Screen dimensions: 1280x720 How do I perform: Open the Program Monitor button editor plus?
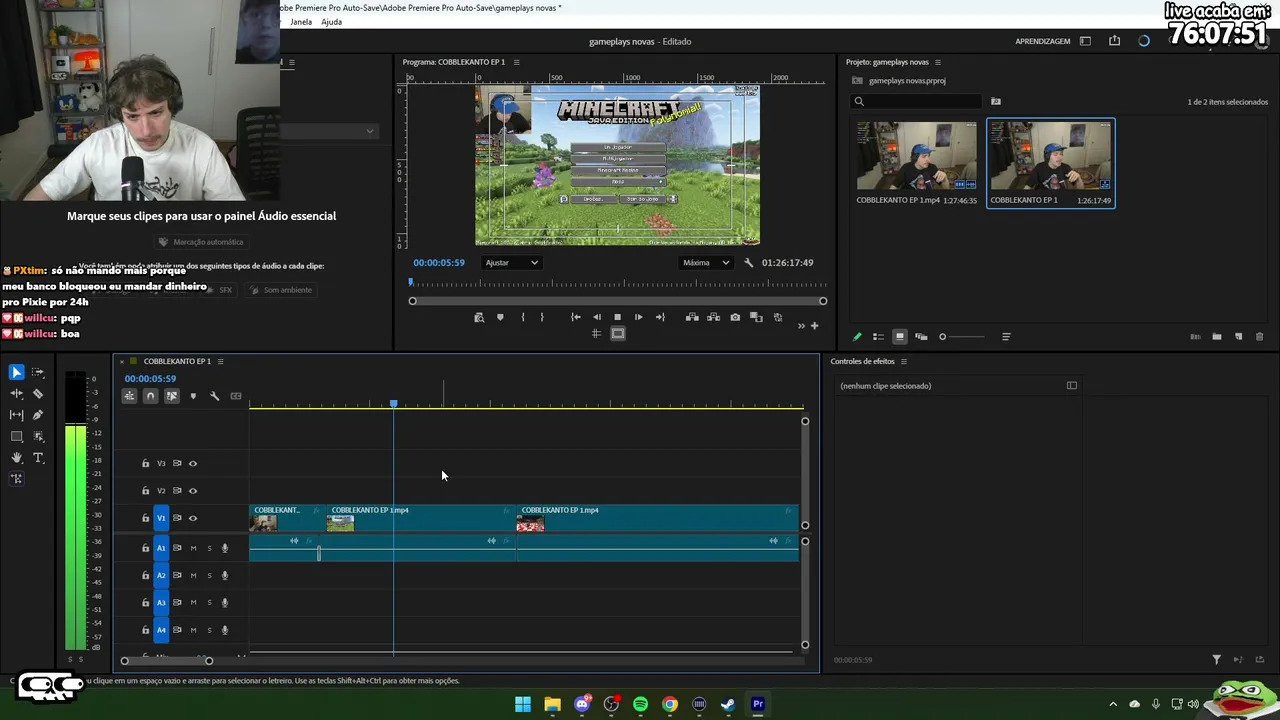coord(814,325)
